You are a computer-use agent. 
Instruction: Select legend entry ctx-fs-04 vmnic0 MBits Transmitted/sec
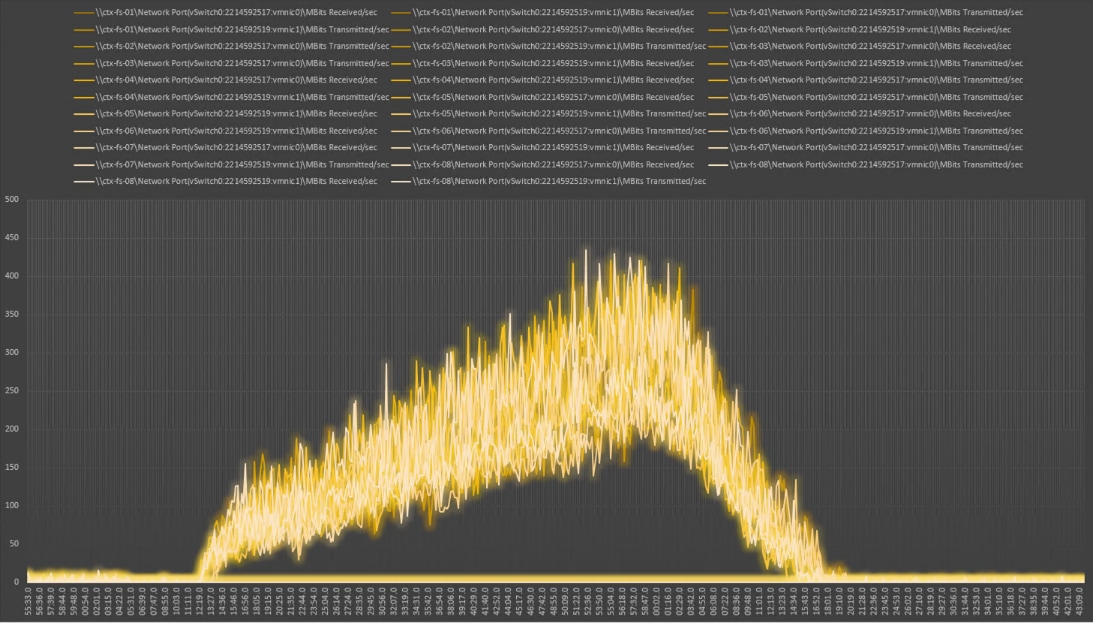(866, 79)
